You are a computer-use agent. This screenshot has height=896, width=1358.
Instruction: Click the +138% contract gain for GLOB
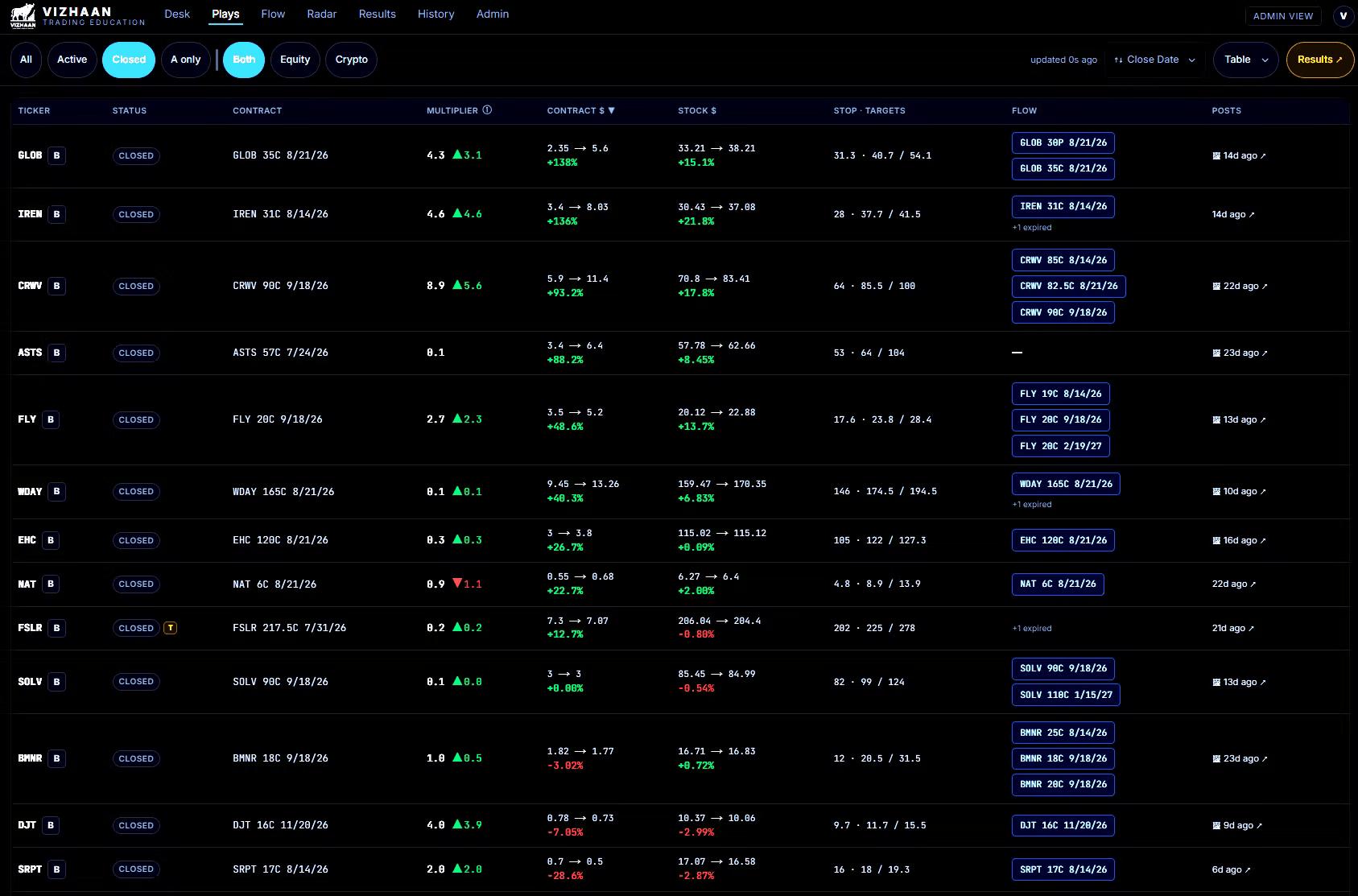562,163
